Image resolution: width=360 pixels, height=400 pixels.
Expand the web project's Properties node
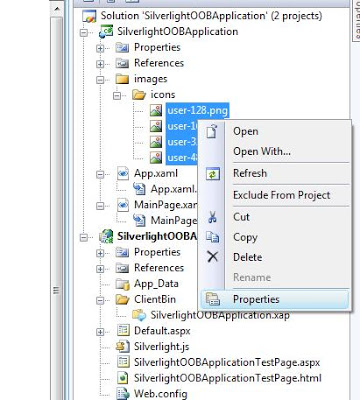click(100, 253)
